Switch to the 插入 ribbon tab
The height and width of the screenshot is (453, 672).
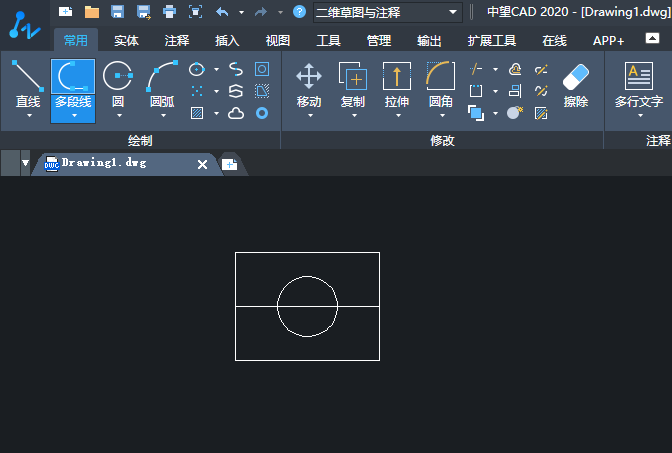tap(227, 41)
